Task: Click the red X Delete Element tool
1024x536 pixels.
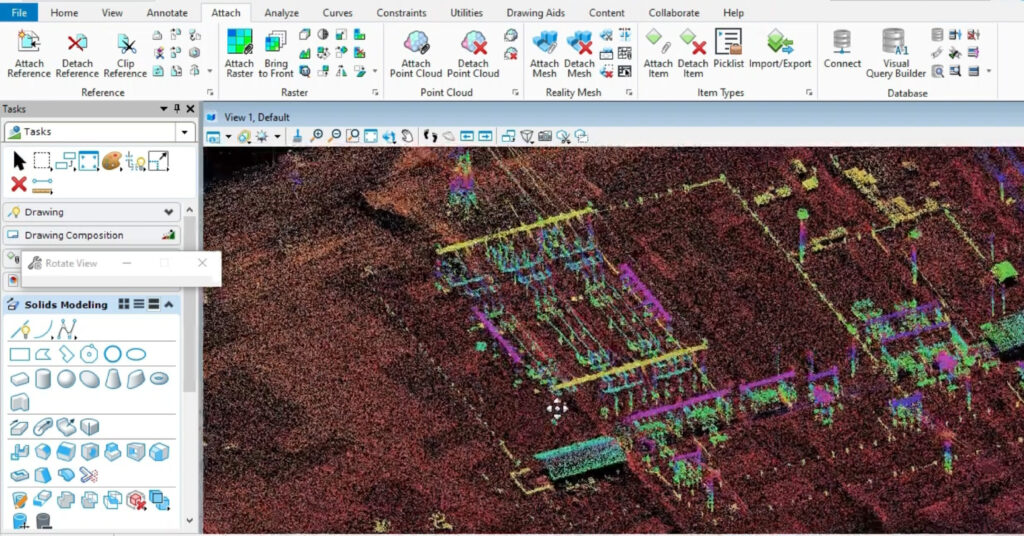Action: click(19, 184)
